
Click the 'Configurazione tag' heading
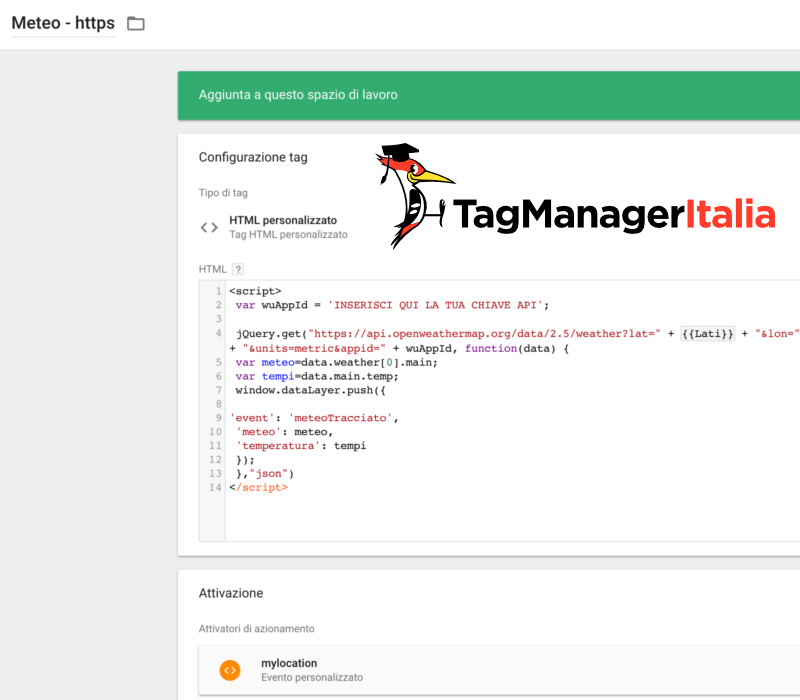pyautogui.click(x=253, y=157)
